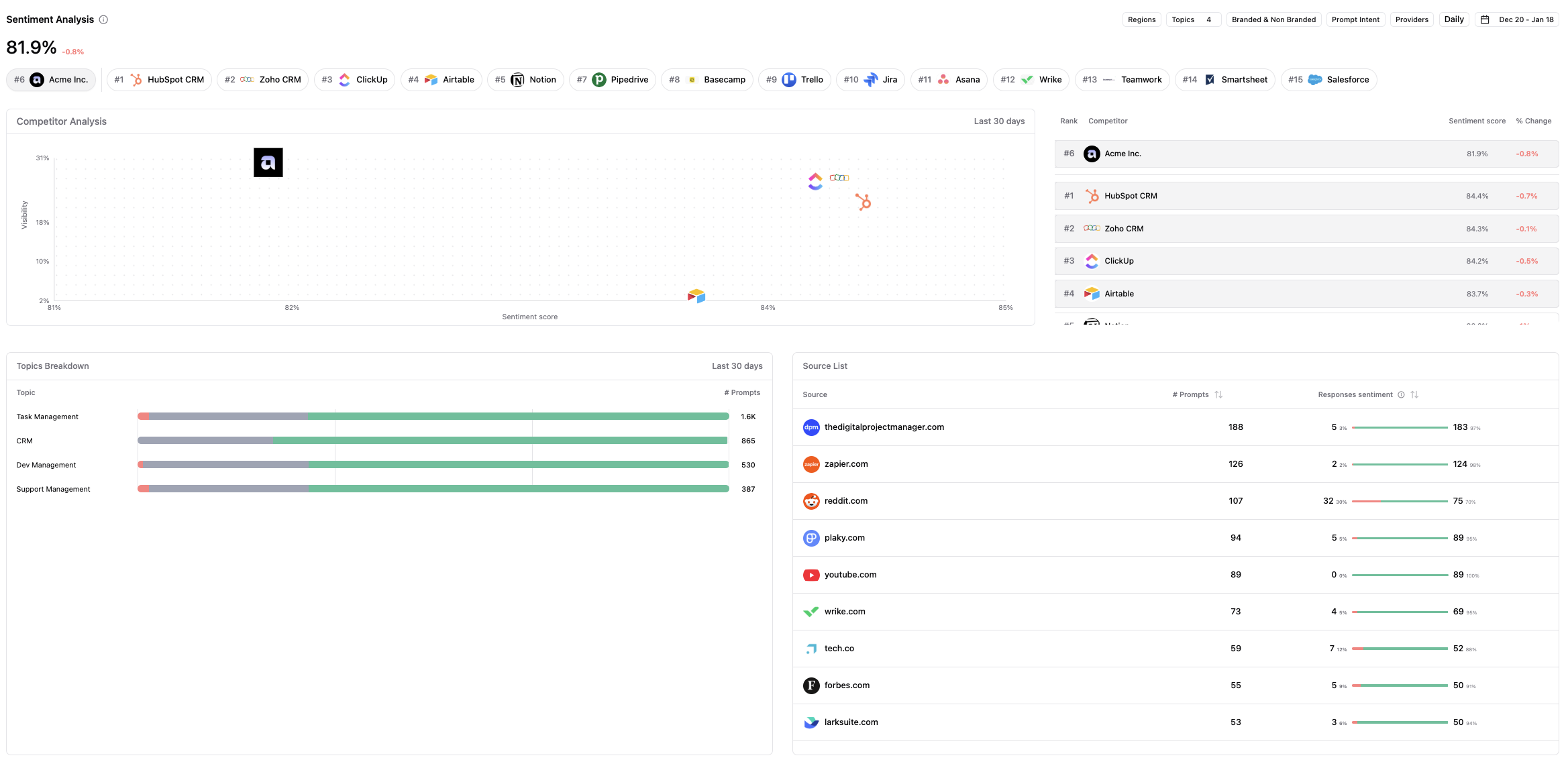
Task: Sort the source list by # Prompts
Action: 1218,394
